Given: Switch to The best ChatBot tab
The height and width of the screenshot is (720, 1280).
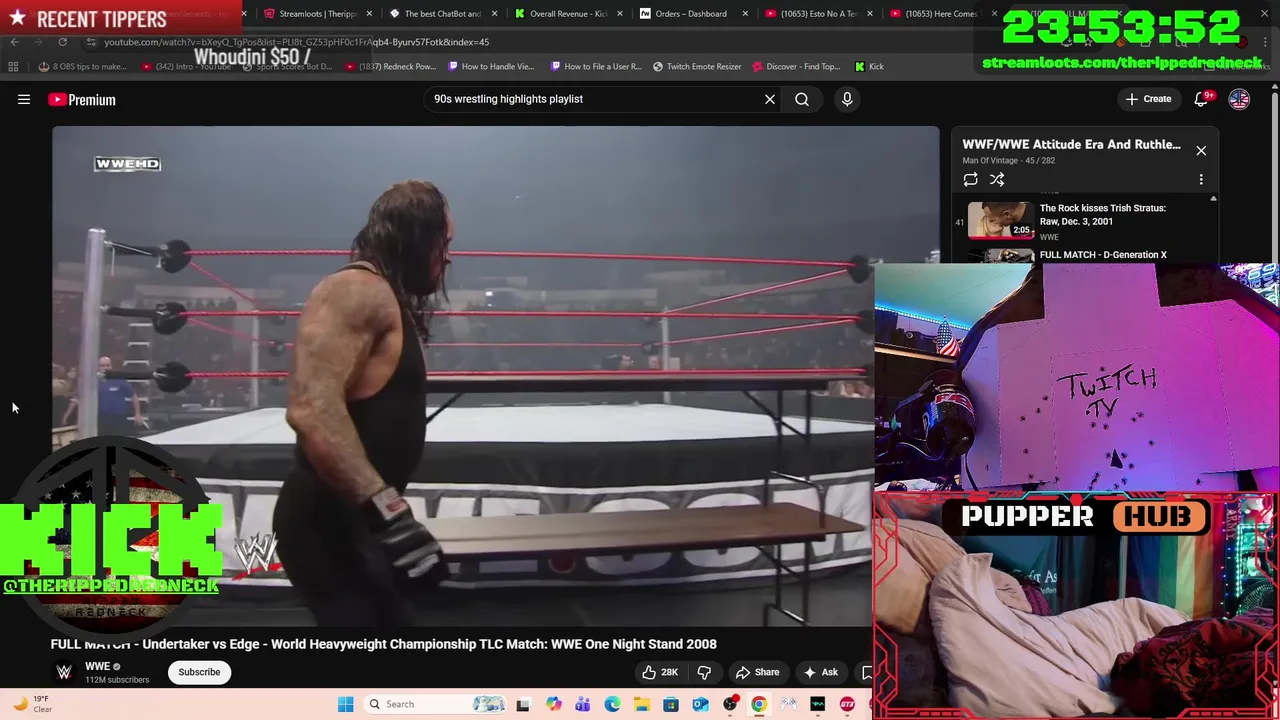Looking at the screenshot, I should pos(441,14).
